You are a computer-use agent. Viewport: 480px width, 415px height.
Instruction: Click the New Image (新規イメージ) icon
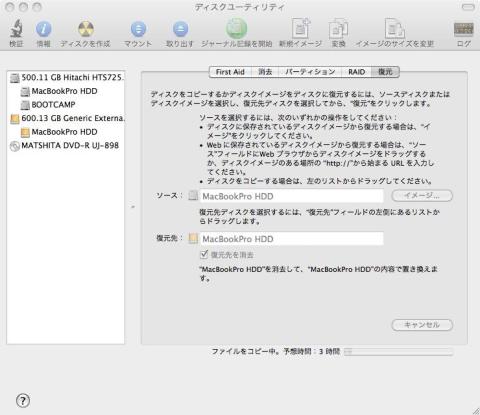[x=301, y=29]
